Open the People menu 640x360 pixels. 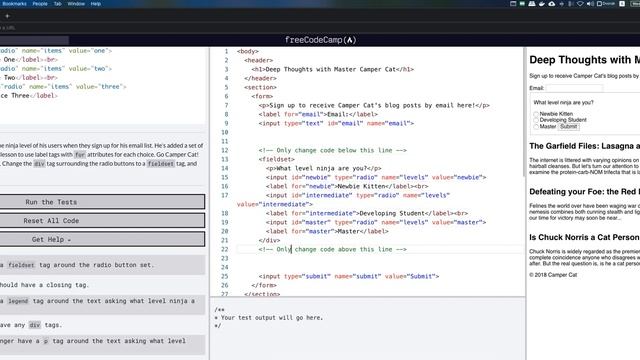pyautogui.click(x=40, y=4)
